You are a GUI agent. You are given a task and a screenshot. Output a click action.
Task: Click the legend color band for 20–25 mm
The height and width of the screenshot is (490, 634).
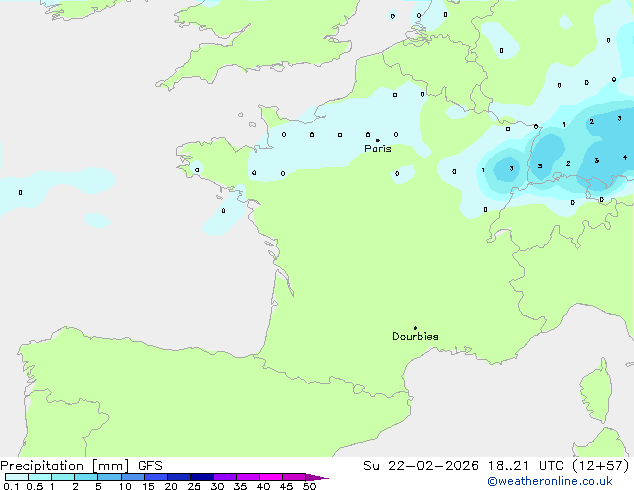[x=179, y=477]
